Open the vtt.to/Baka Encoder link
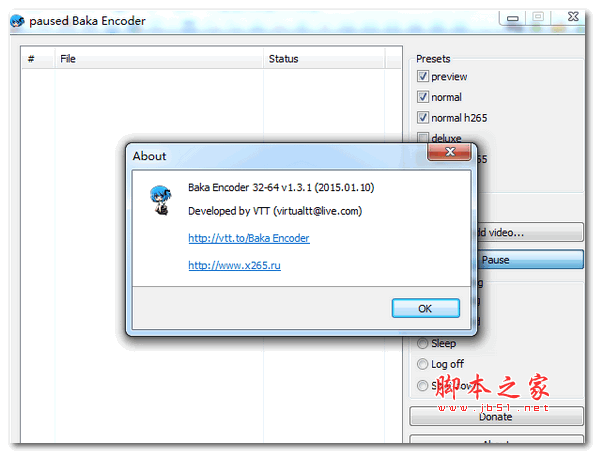Image resolution: width=596 pixels, height=454 pixels. pyautogui.click(x=249, y=238)
